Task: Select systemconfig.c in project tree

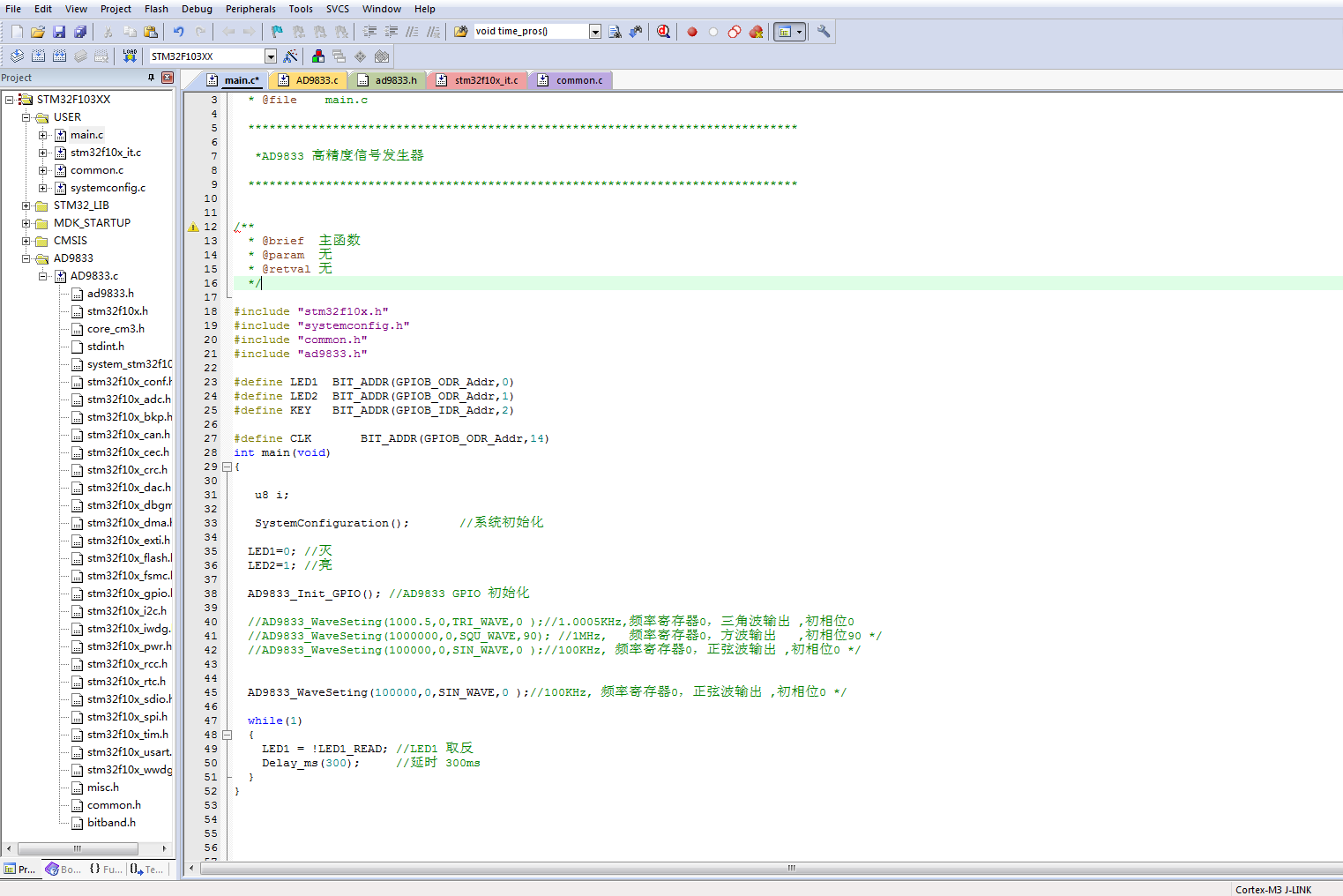Action: tap(108, 188)
